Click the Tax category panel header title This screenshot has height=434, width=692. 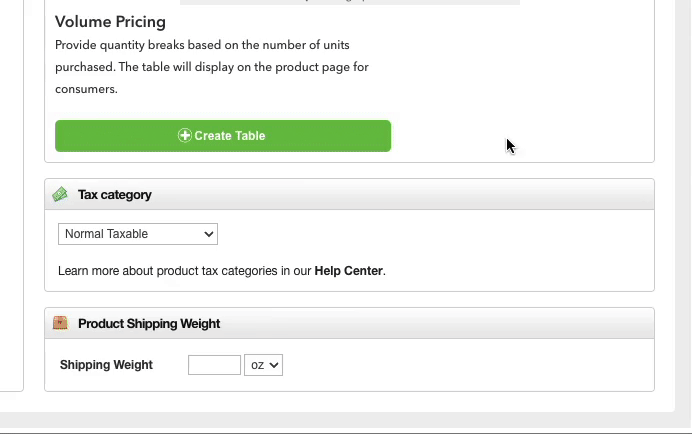coord(115,195)
